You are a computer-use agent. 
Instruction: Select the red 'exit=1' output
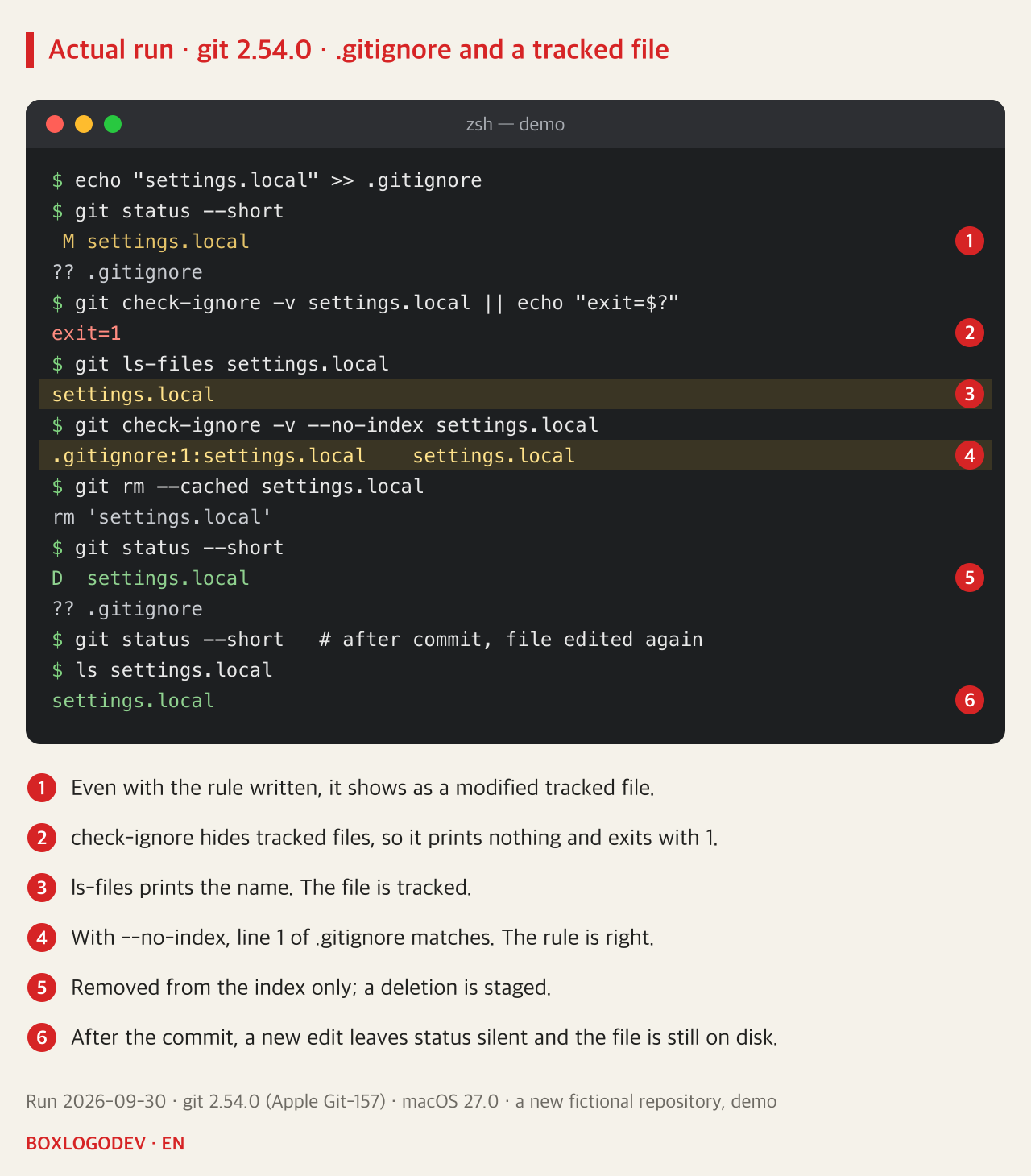[x=86, y=333]
